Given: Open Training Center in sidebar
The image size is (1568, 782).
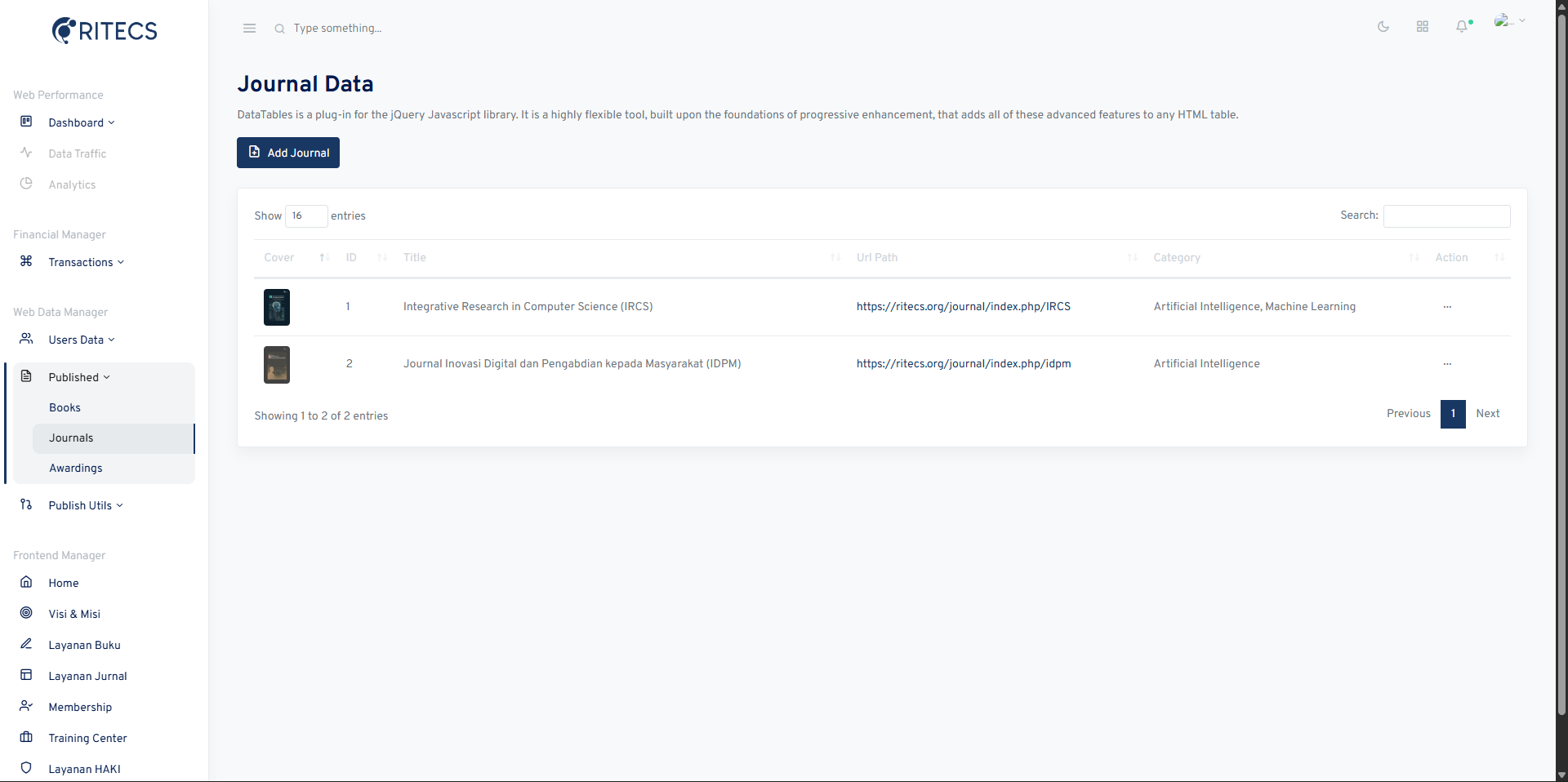Looking at the screenshot, I should pos(87,738).
